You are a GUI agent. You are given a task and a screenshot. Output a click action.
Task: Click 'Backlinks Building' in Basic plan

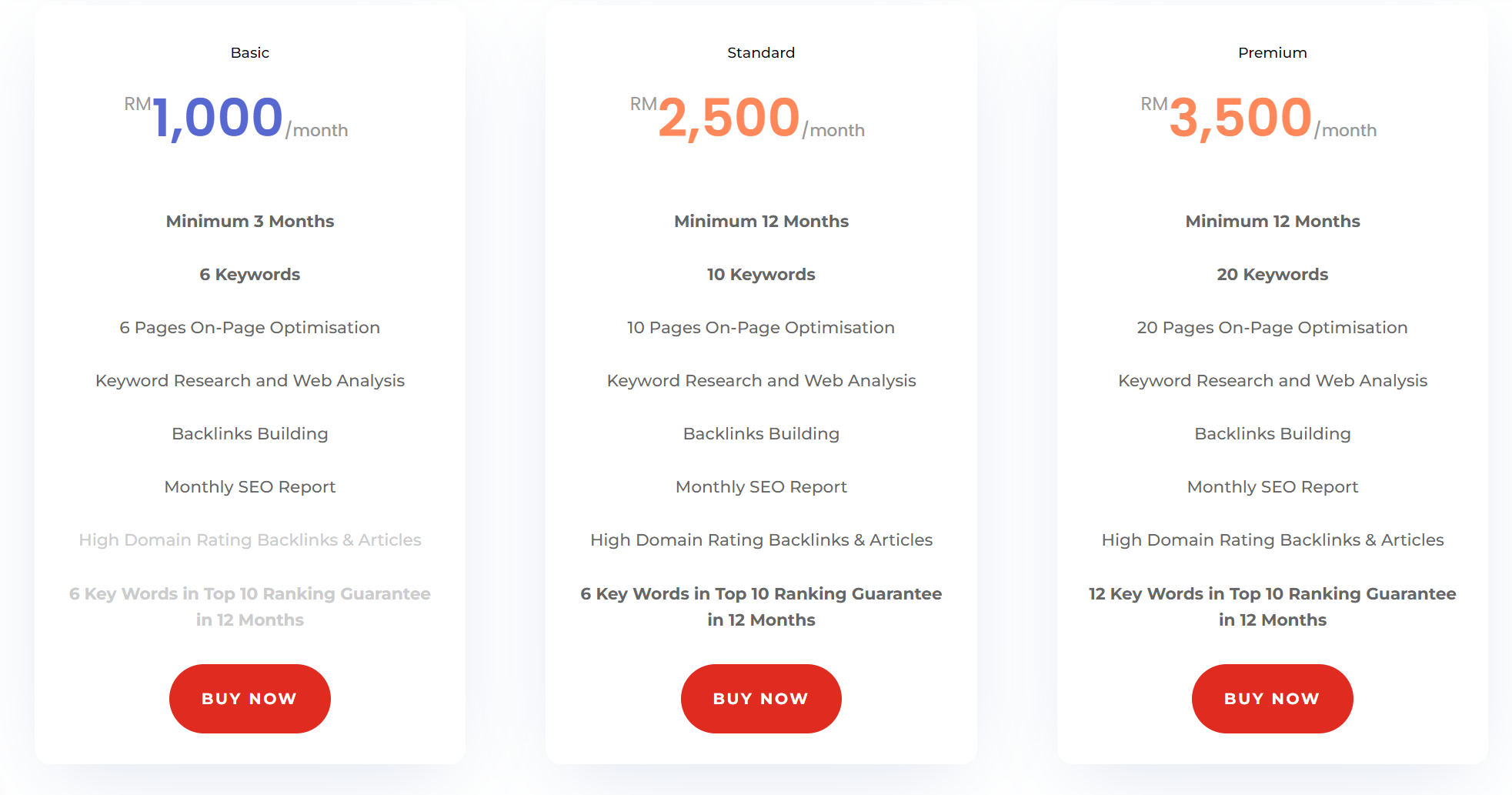point(250,433)
